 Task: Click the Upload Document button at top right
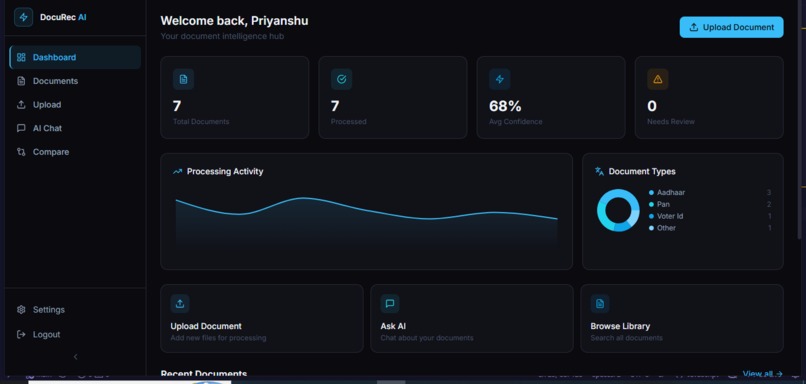pos(731,27)
